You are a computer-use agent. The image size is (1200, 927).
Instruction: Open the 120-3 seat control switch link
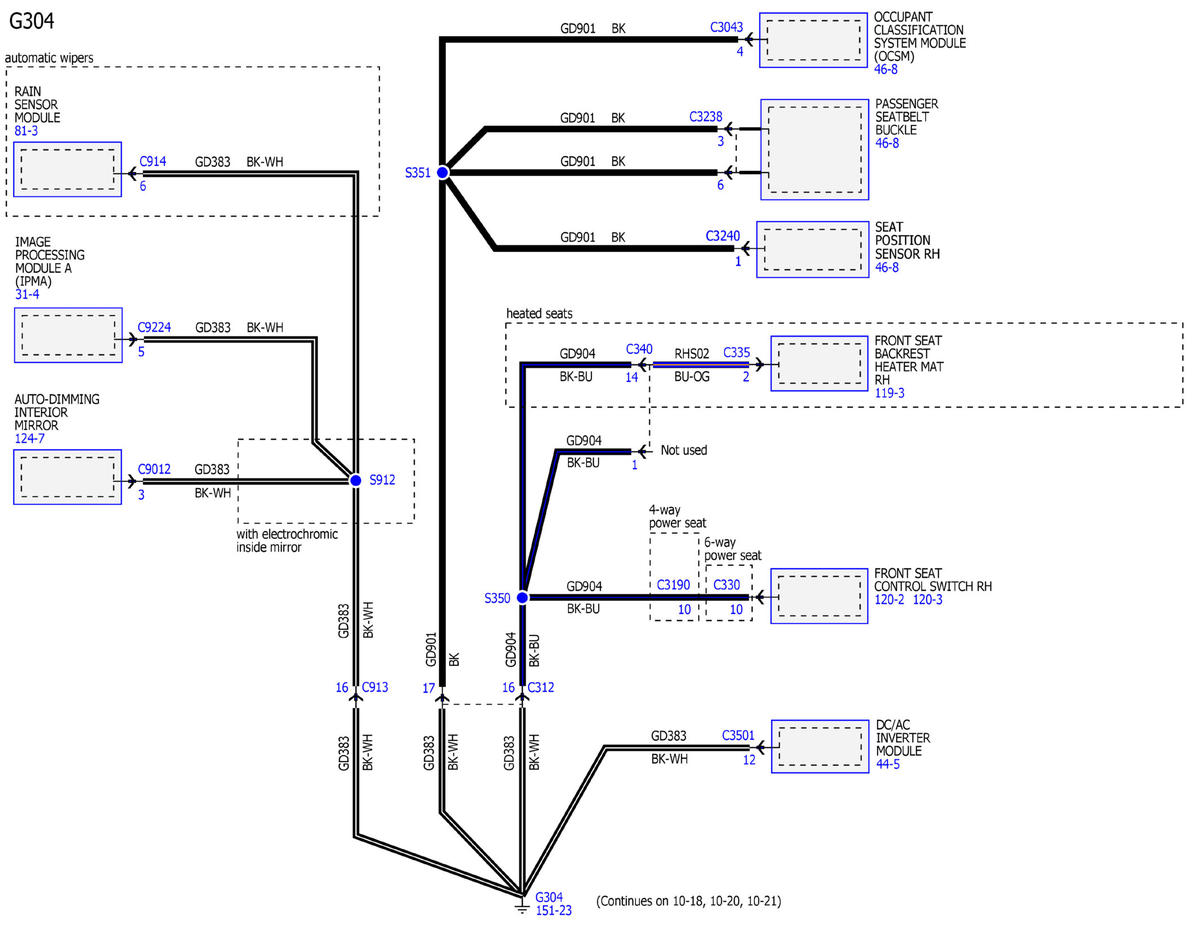(x=929, y=600)
